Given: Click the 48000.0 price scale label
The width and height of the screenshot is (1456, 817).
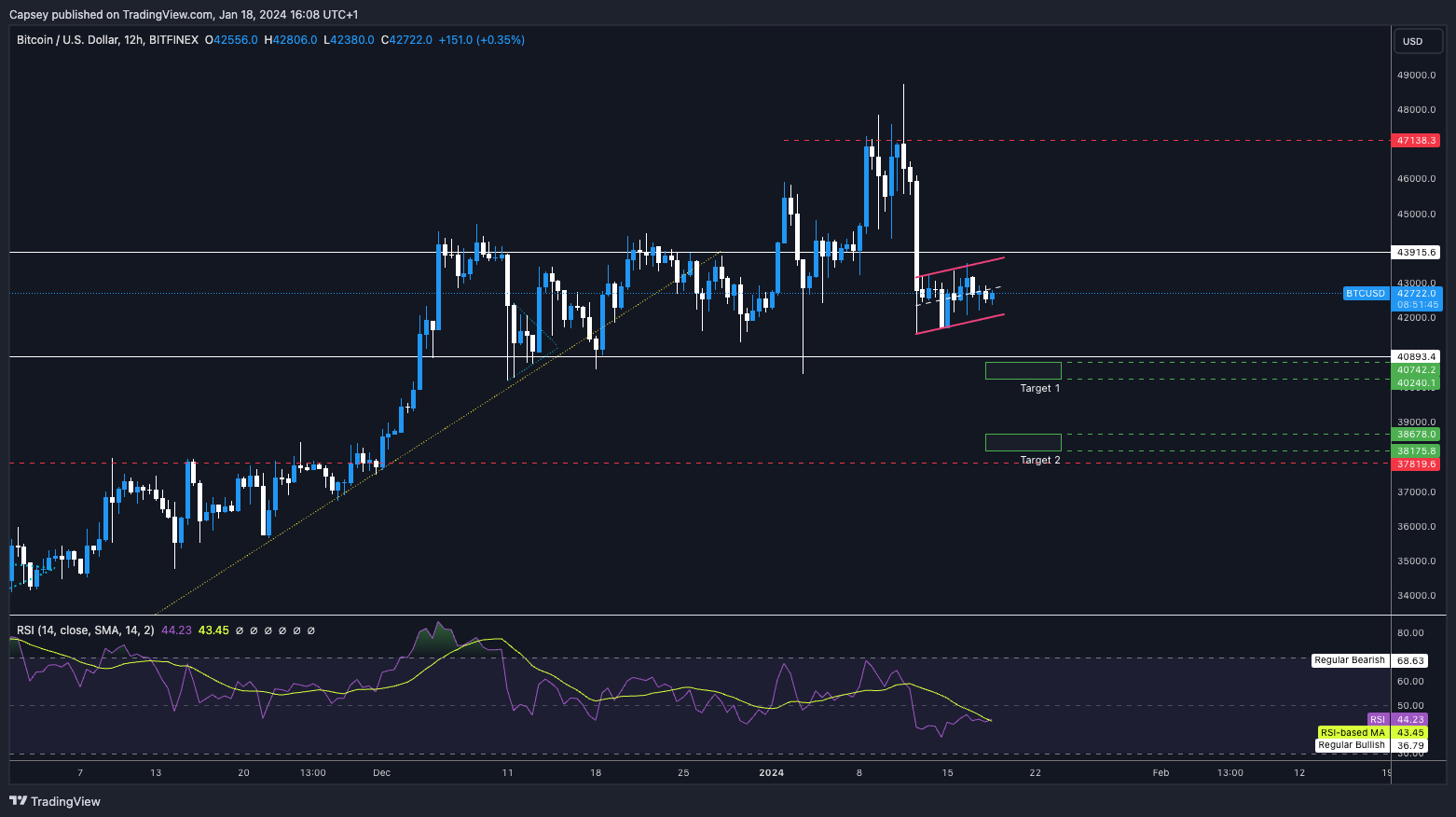Looking at the screenshot, I should click(x=1416, y=109).
